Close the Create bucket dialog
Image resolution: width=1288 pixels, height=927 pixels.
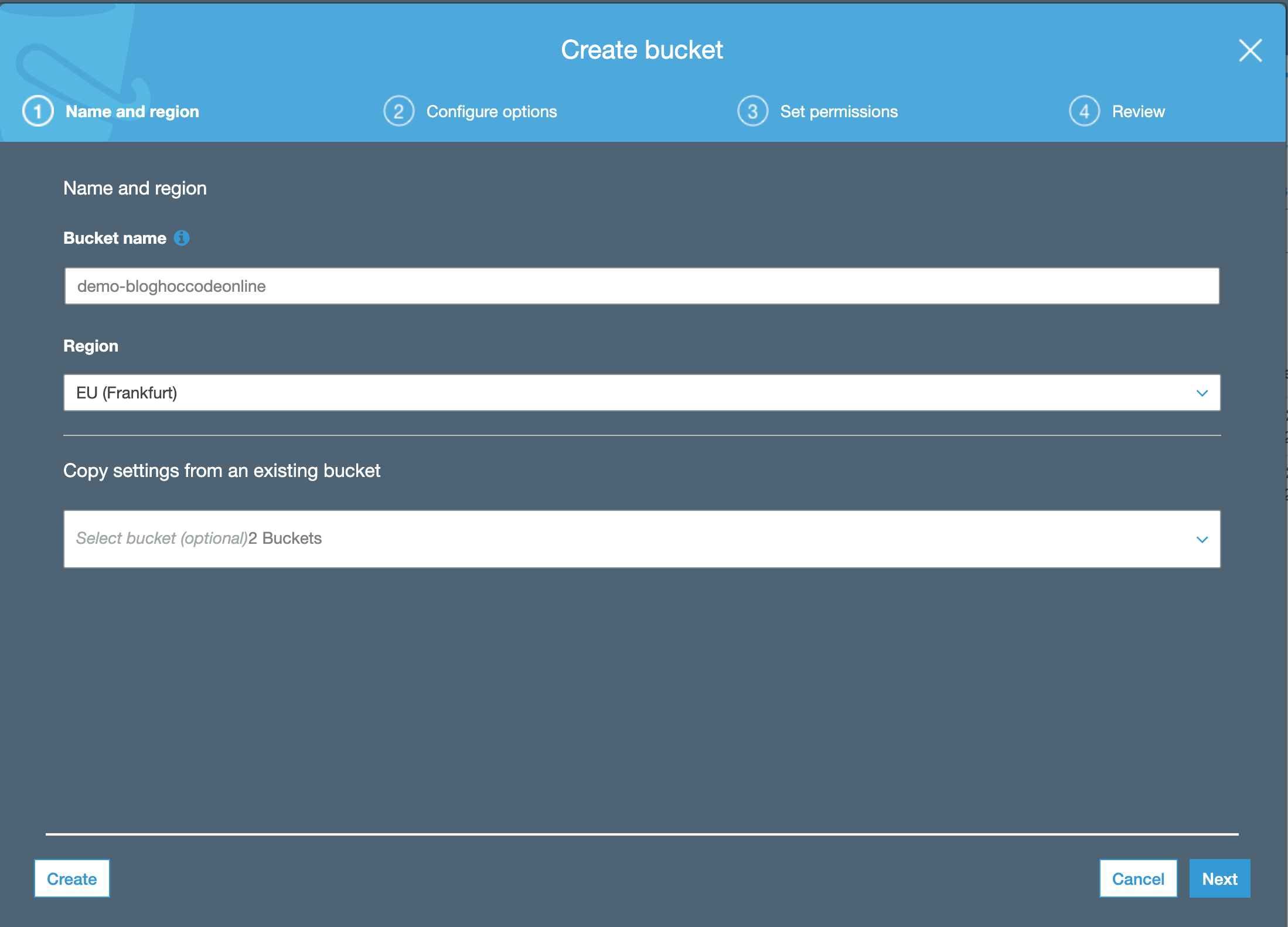coord(1250,50)
